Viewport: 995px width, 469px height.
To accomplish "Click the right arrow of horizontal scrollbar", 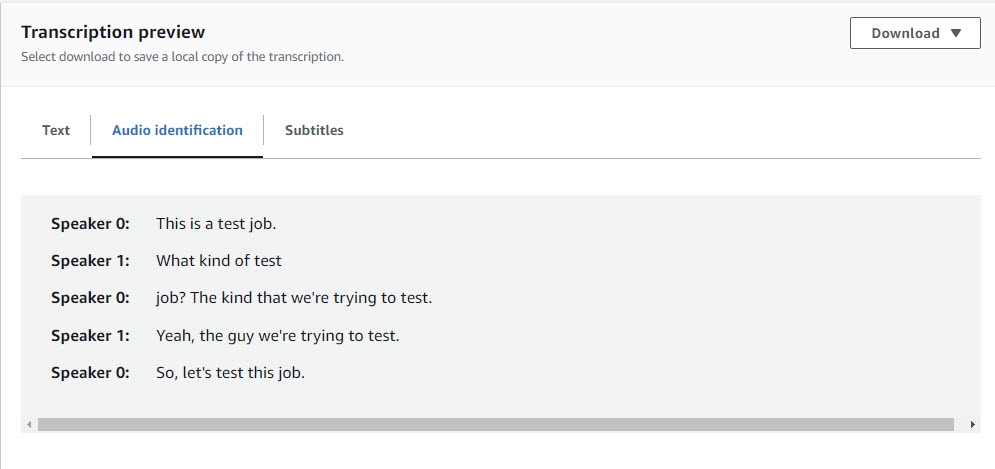I will (973, 425).
